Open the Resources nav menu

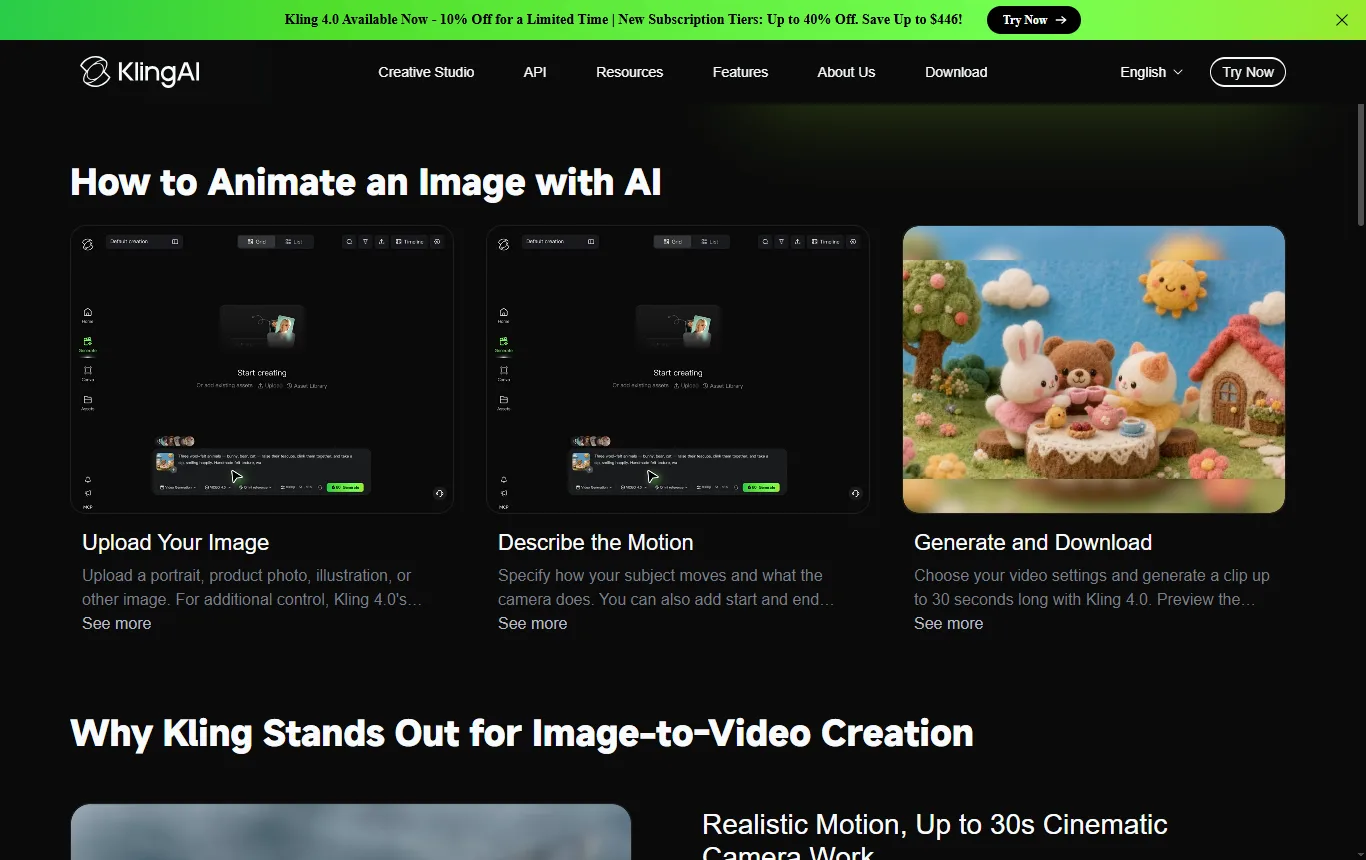pyautogui.click(x=629, y=72)
